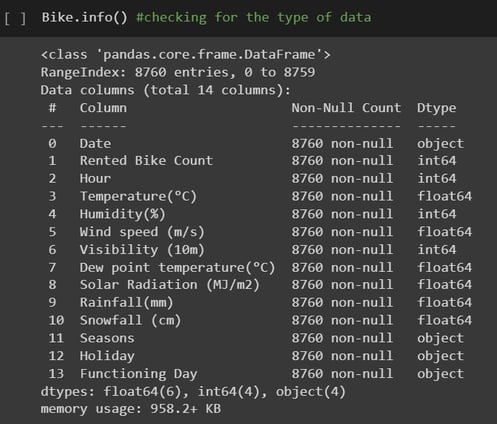Click the 'object' dtype in Functioning Day row
The height and width of the screenshot is (424, 497).
(440, 374)
